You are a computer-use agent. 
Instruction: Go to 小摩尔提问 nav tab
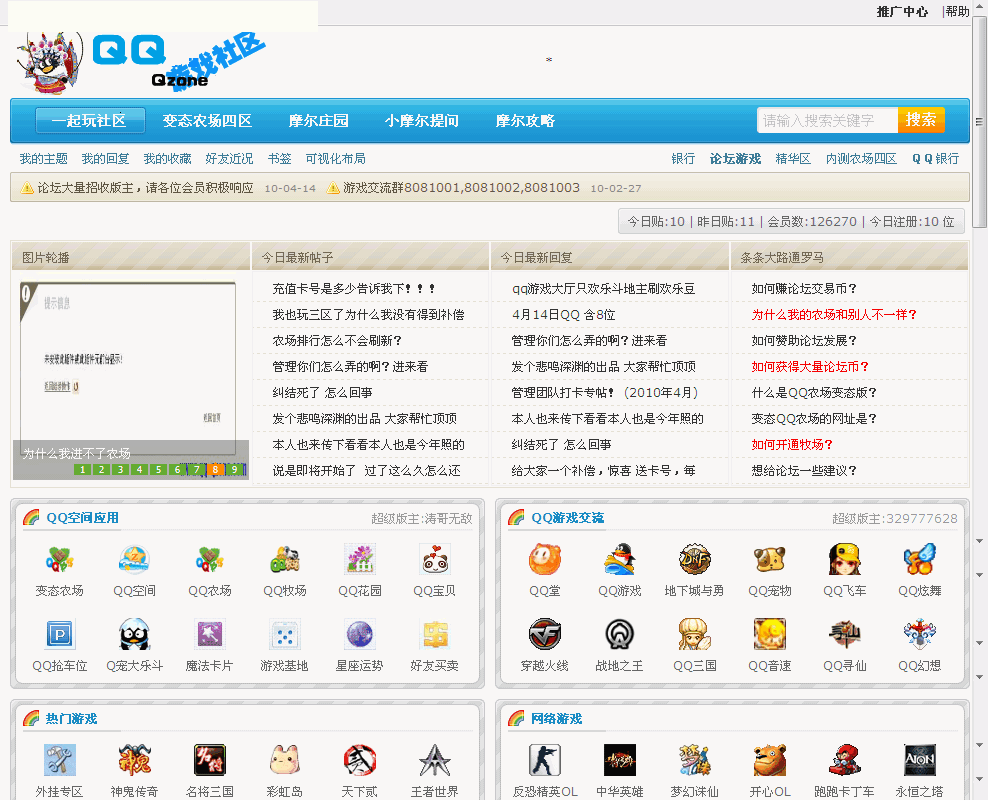click(422, 120)
